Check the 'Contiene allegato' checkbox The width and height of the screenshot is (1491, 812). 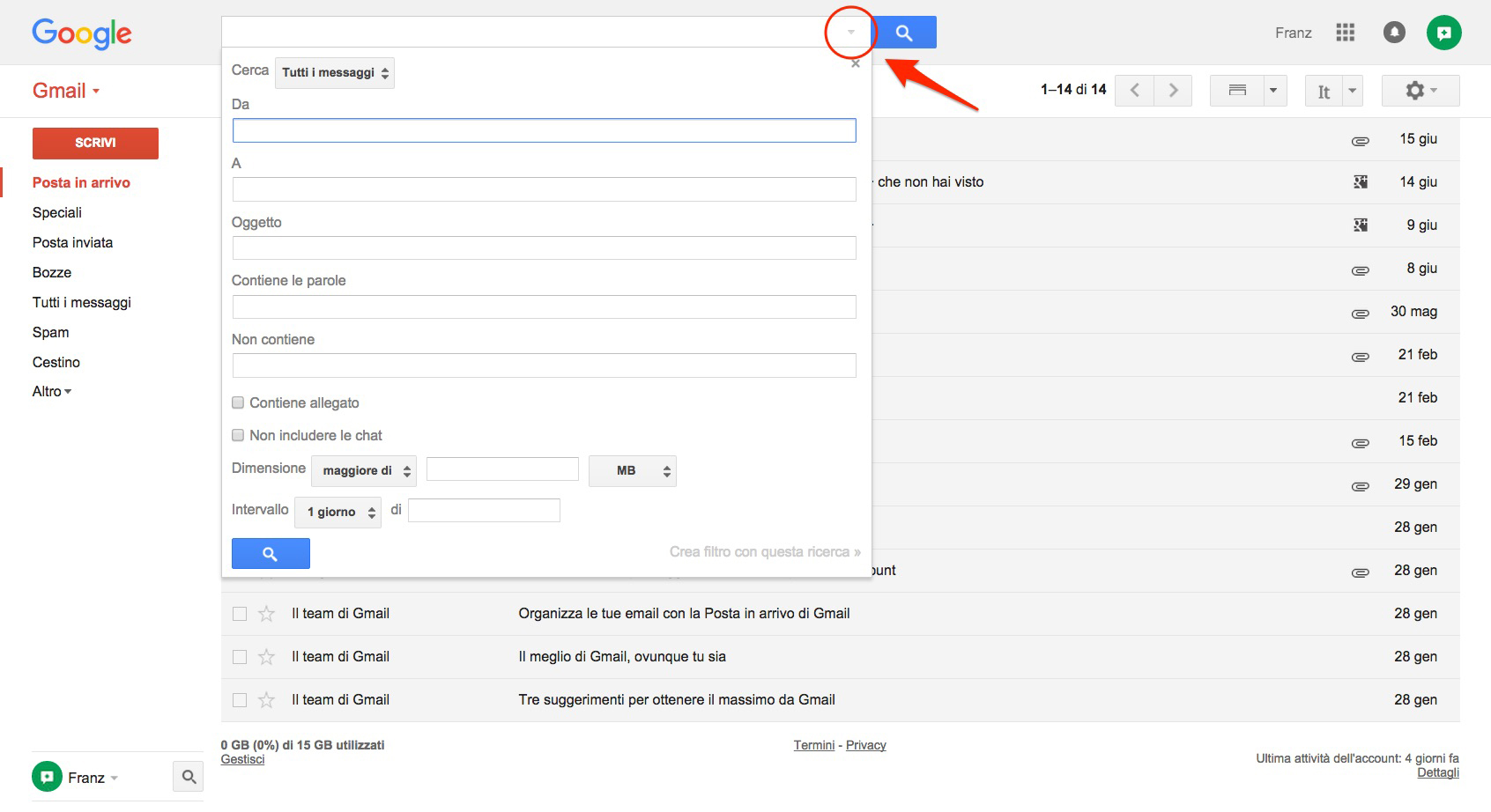(238, 402)
